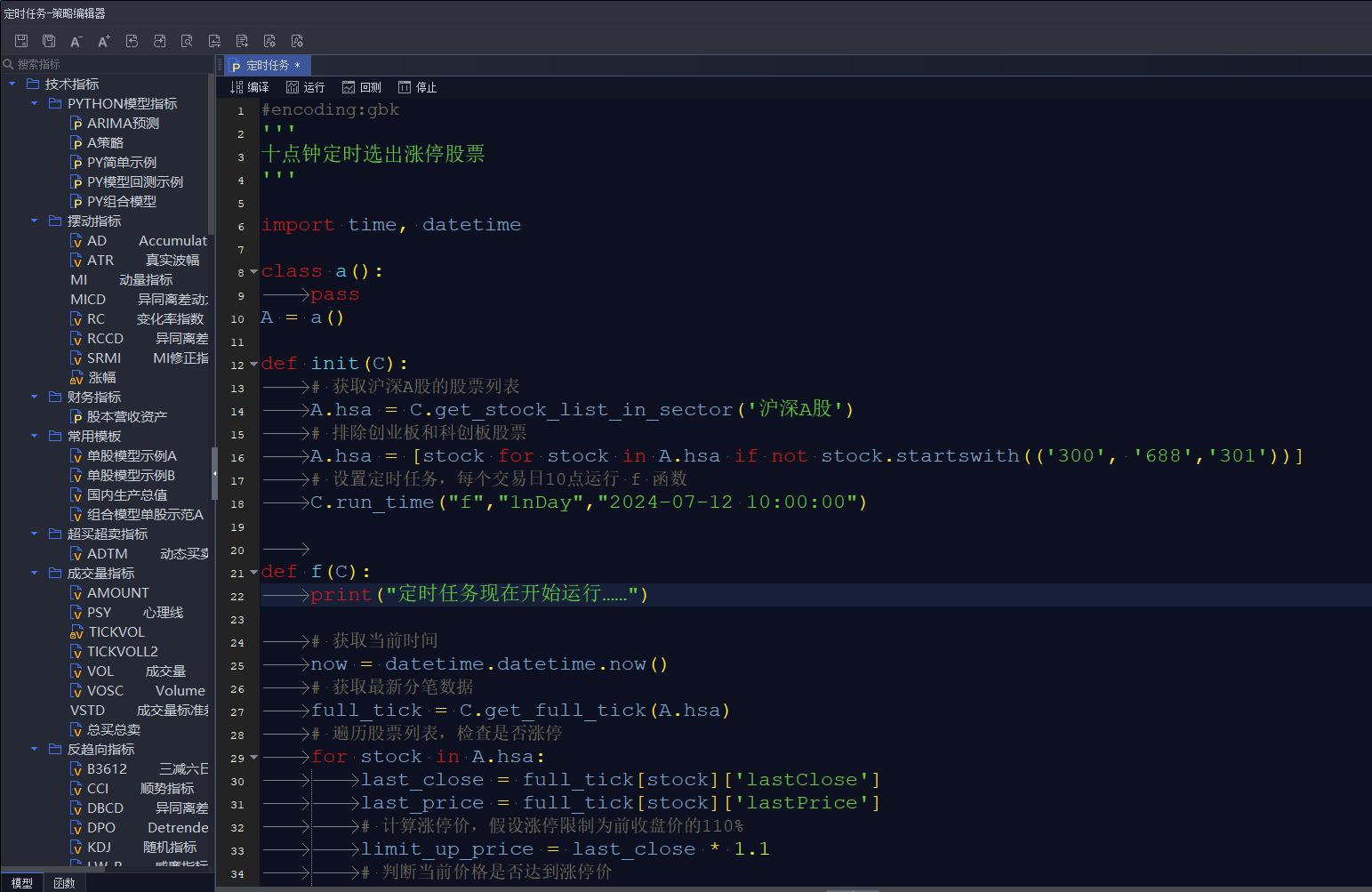Select the ARIMA预测 Python model item

pyautogui.click(x=116, y=123)
